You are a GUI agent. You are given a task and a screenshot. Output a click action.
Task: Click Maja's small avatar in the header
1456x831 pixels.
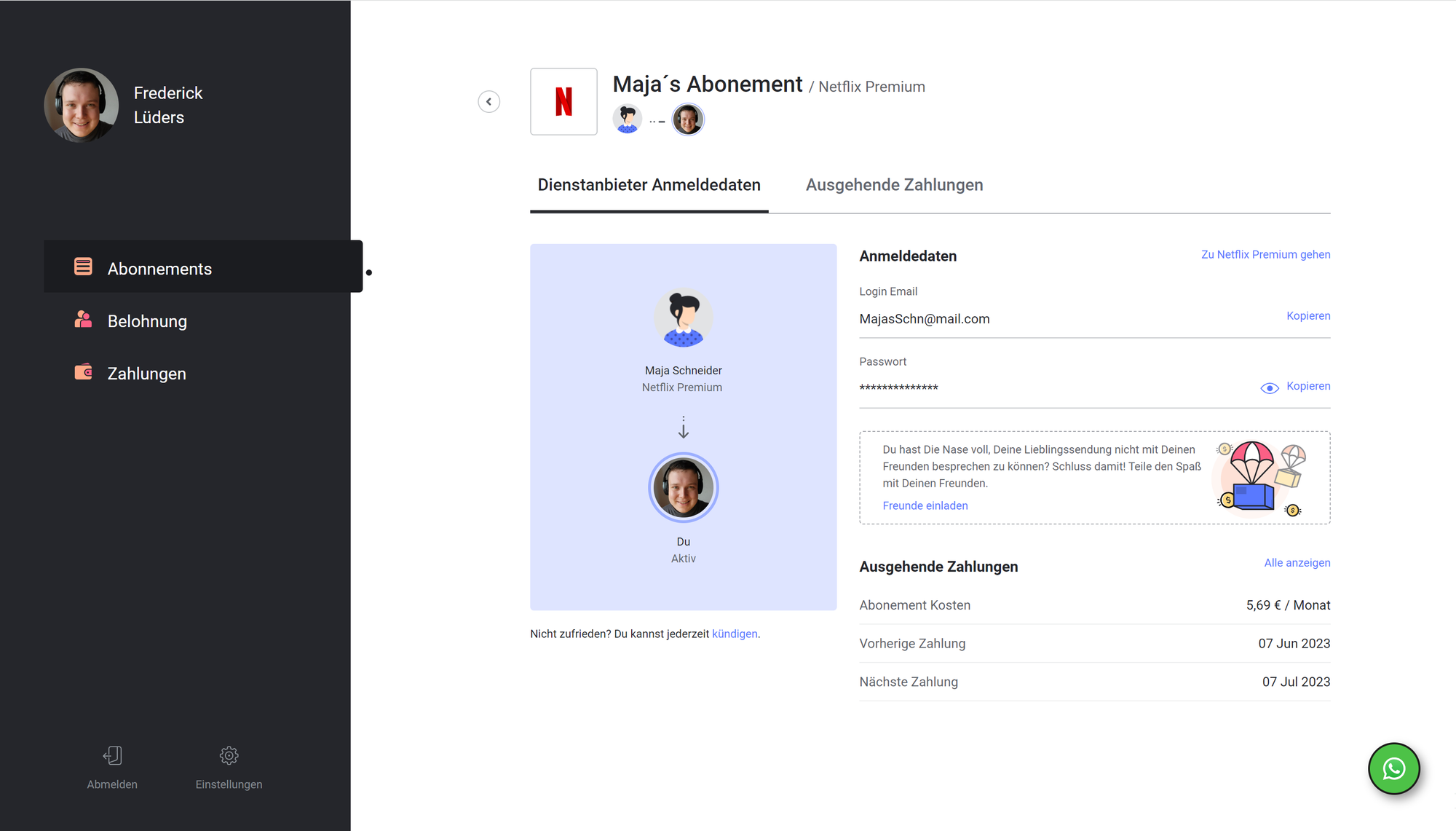coord(627,119)
